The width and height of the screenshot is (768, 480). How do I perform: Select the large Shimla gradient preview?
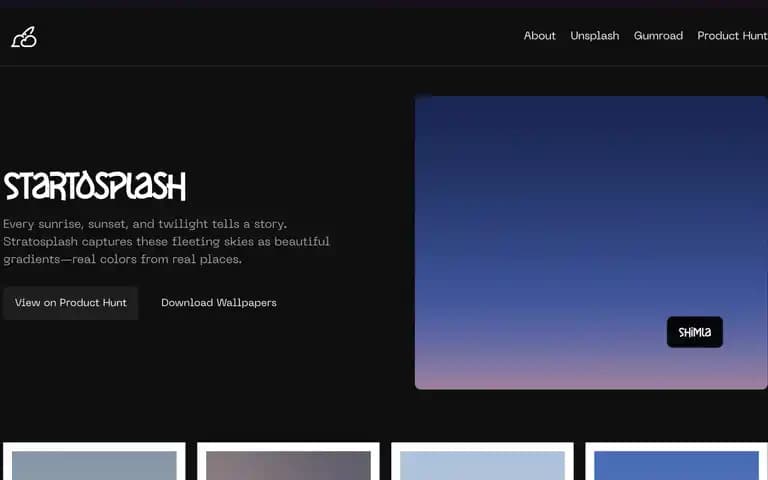pyautogui.click(x=591, y=242)
